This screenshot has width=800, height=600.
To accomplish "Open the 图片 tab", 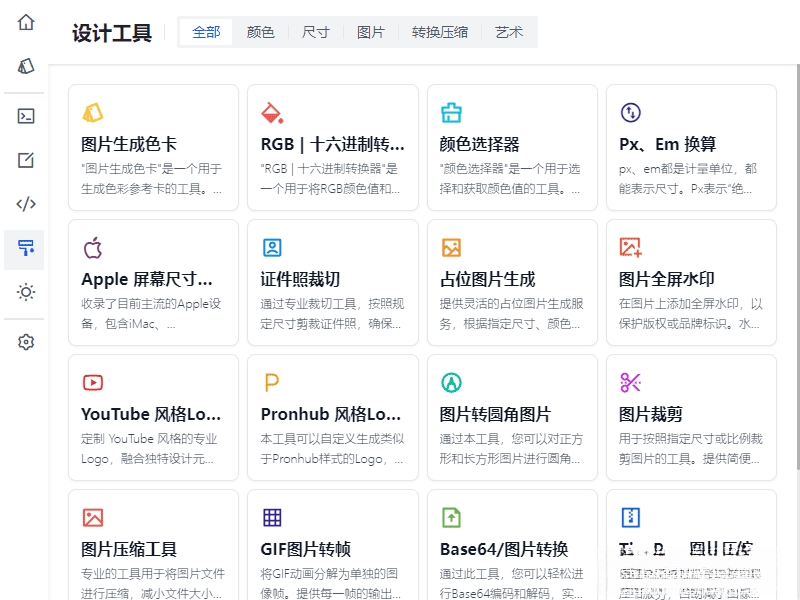I will coord(370,32).
